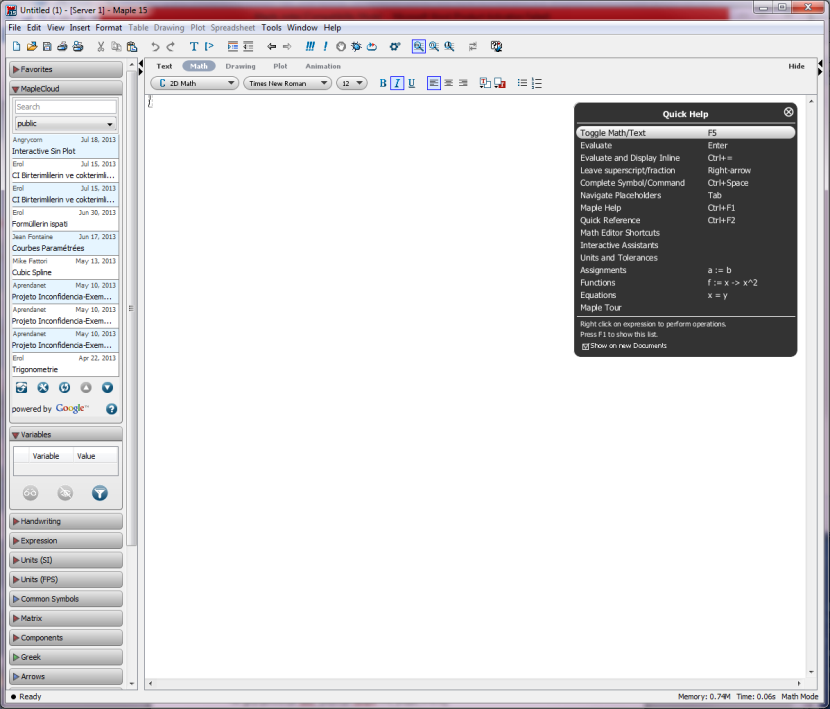Open Cubic Spline cloud document

(65, 267)
